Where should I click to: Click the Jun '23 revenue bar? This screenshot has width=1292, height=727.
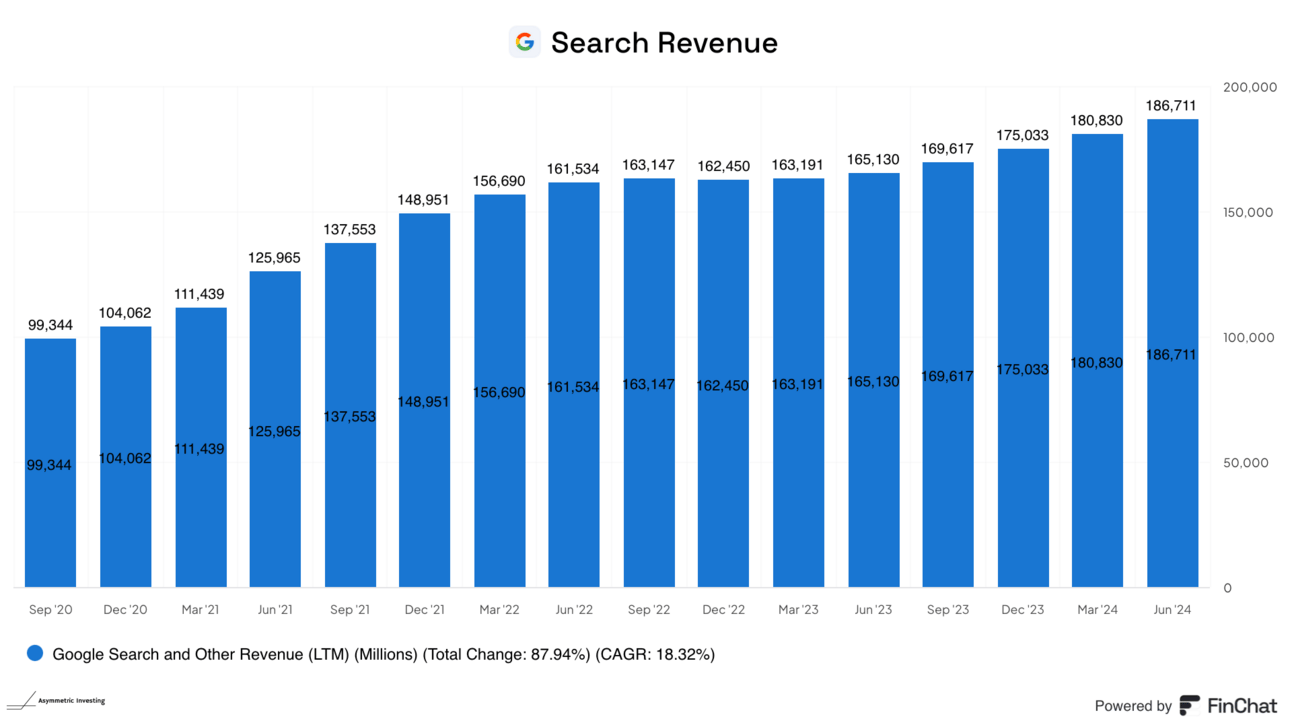[873, 380]
